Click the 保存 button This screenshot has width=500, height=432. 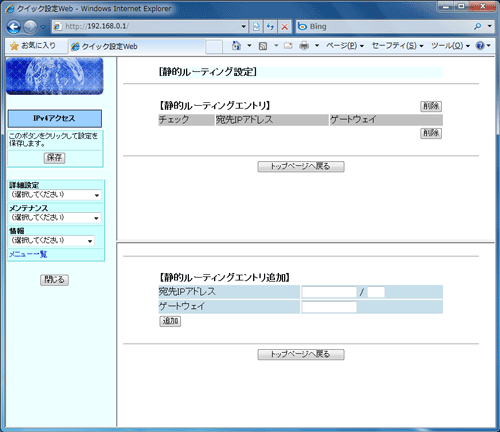(x=54, y=158)
